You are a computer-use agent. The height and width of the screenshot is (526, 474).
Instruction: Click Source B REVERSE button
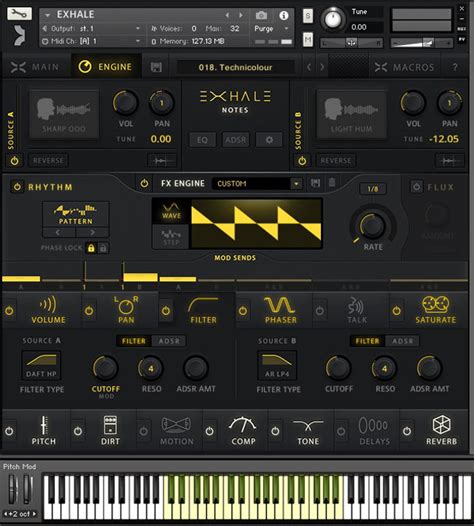click(x=336, y=160)
